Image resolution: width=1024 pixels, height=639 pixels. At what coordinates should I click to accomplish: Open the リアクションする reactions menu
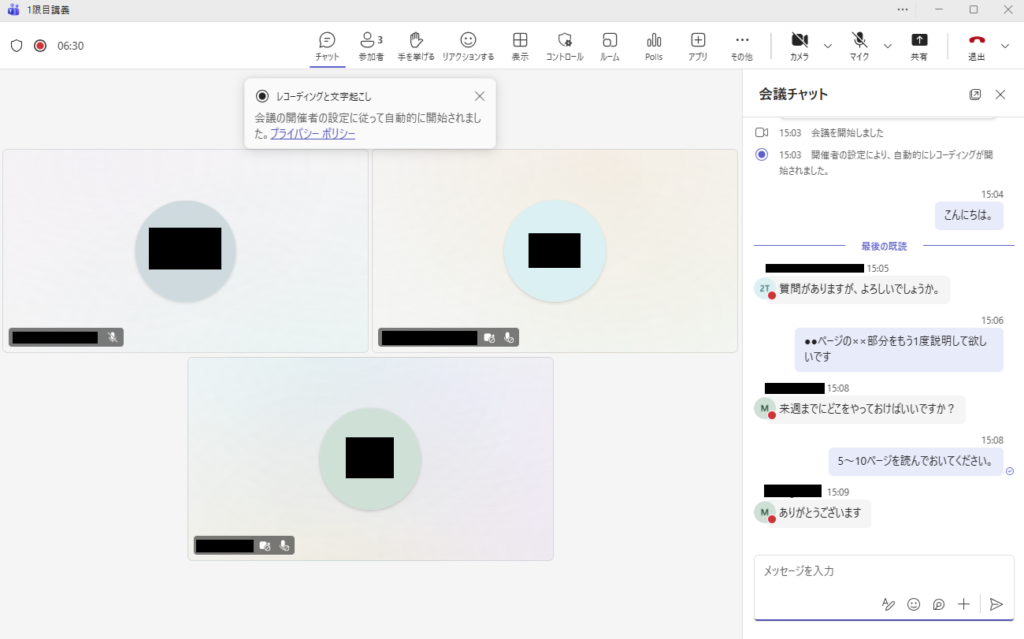468,45
